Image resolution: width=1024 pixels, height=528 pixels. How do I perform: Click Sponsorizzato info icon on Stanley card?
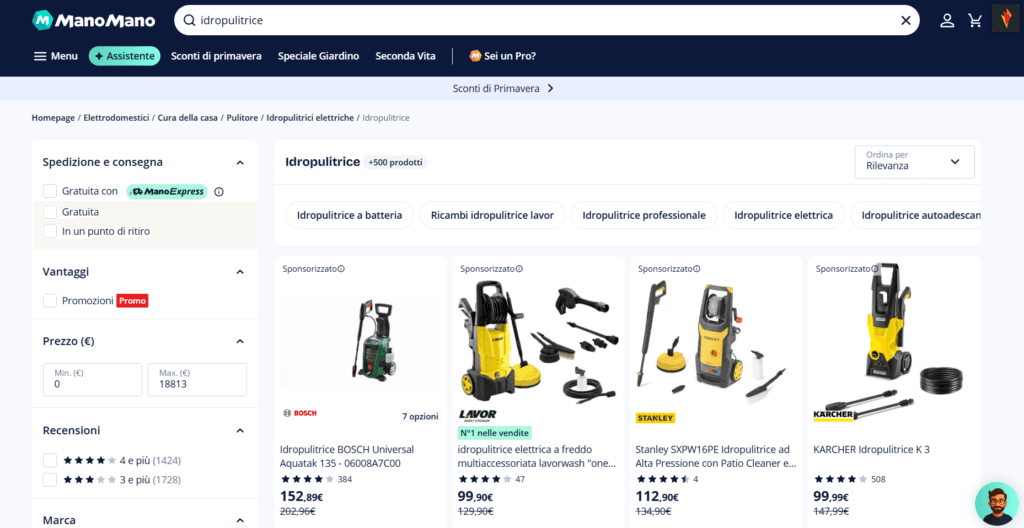click(697, 269)
